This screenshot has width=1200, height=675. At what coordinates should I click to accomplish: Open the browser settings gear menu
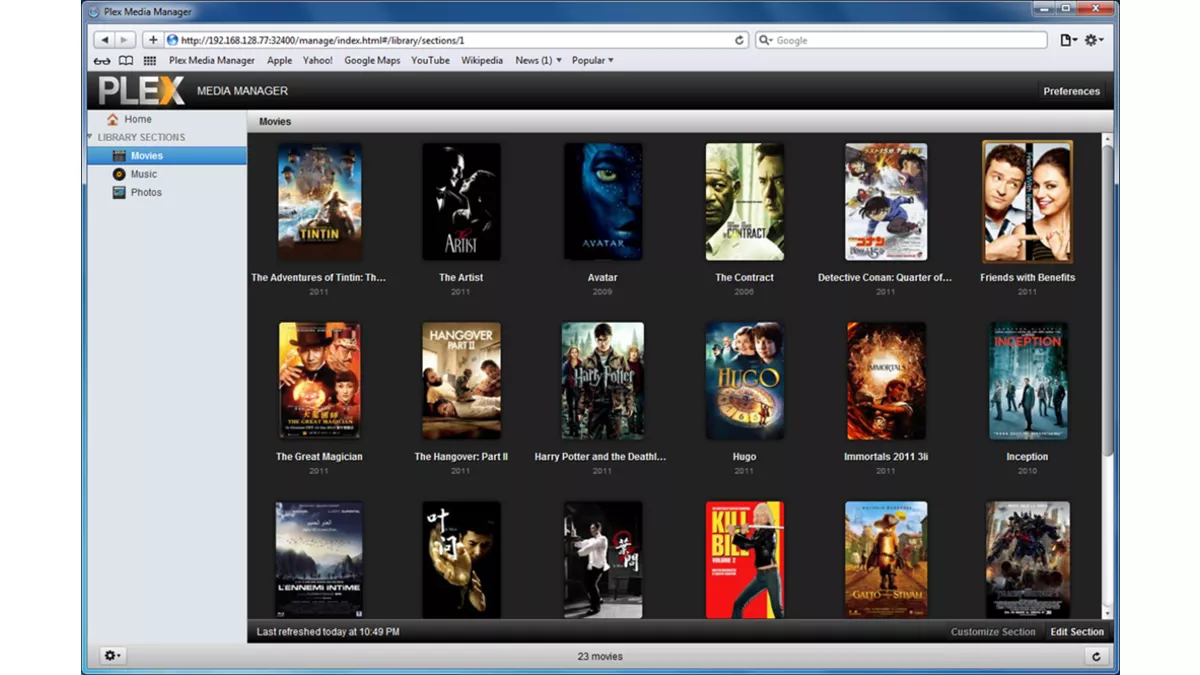[1094, 40]
